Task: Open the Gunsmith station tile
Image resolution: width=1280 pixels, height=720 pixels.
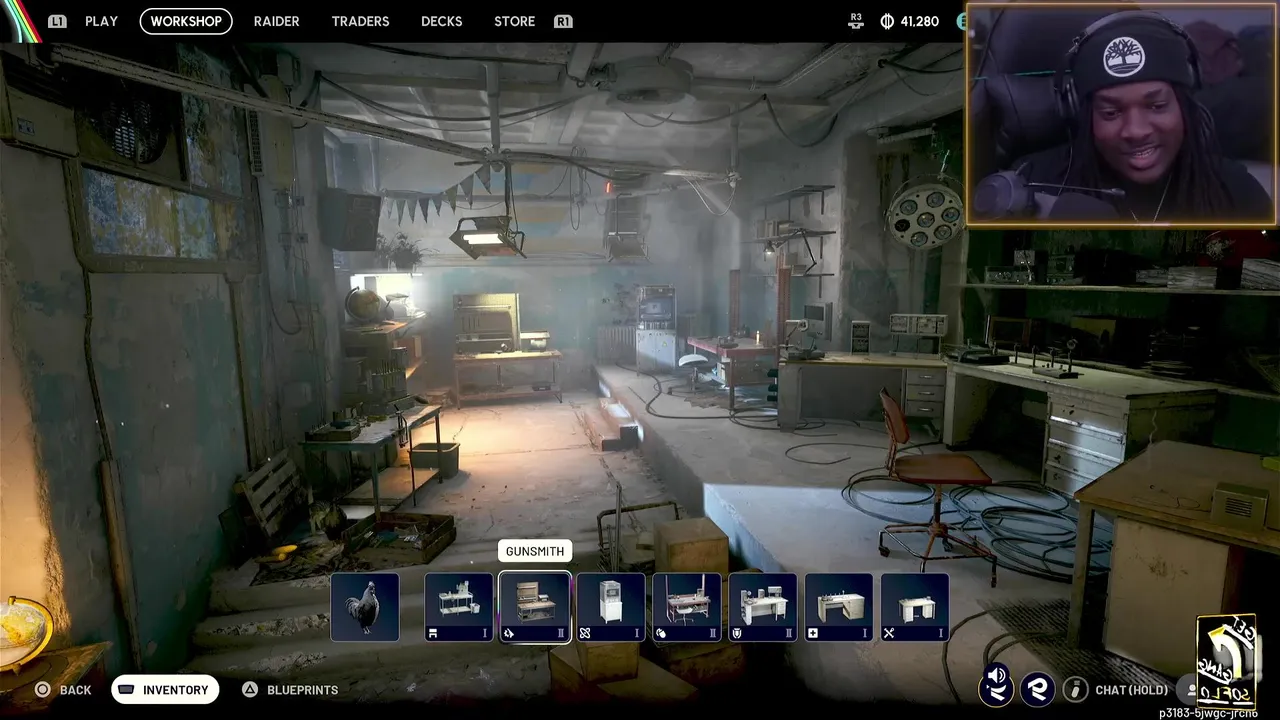Action: (535, 607)
